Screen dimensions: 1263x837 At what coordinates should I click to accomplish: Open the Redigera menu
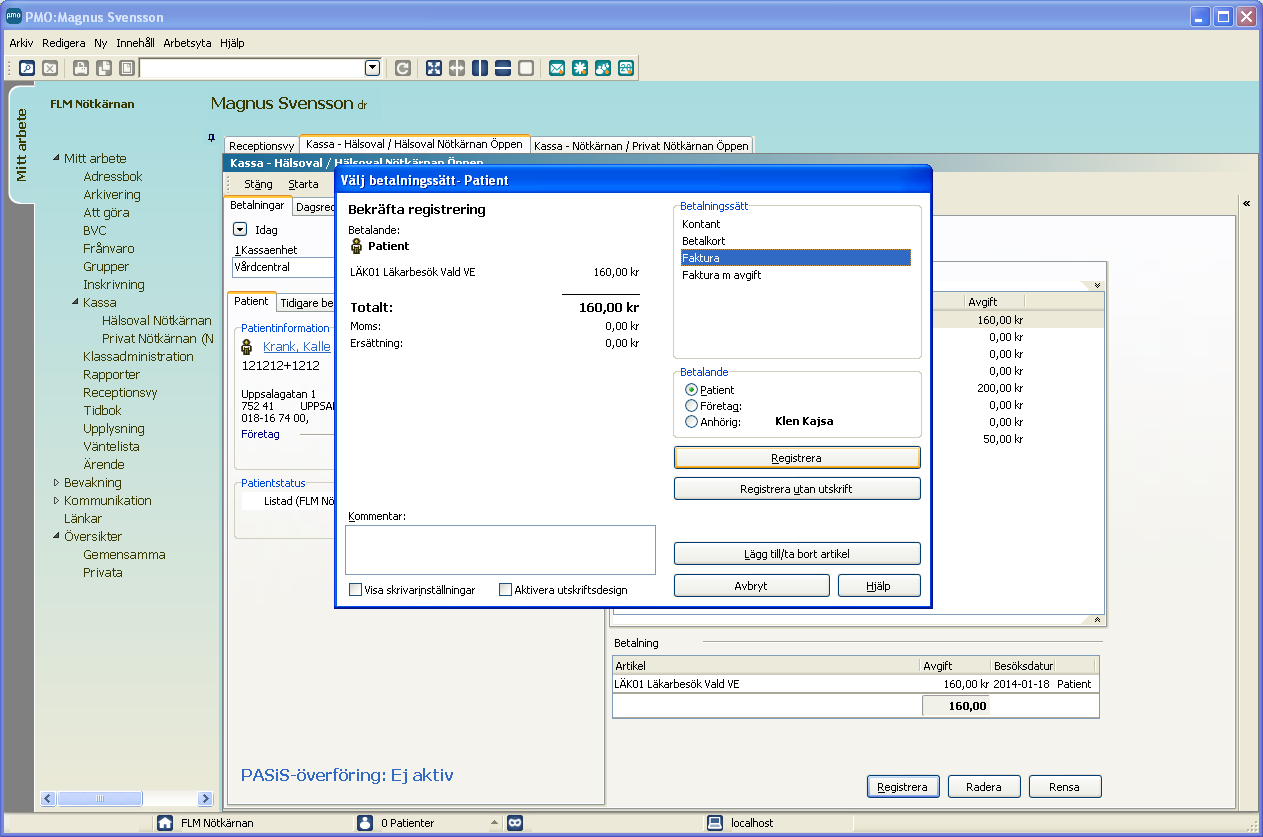point(64,43)
